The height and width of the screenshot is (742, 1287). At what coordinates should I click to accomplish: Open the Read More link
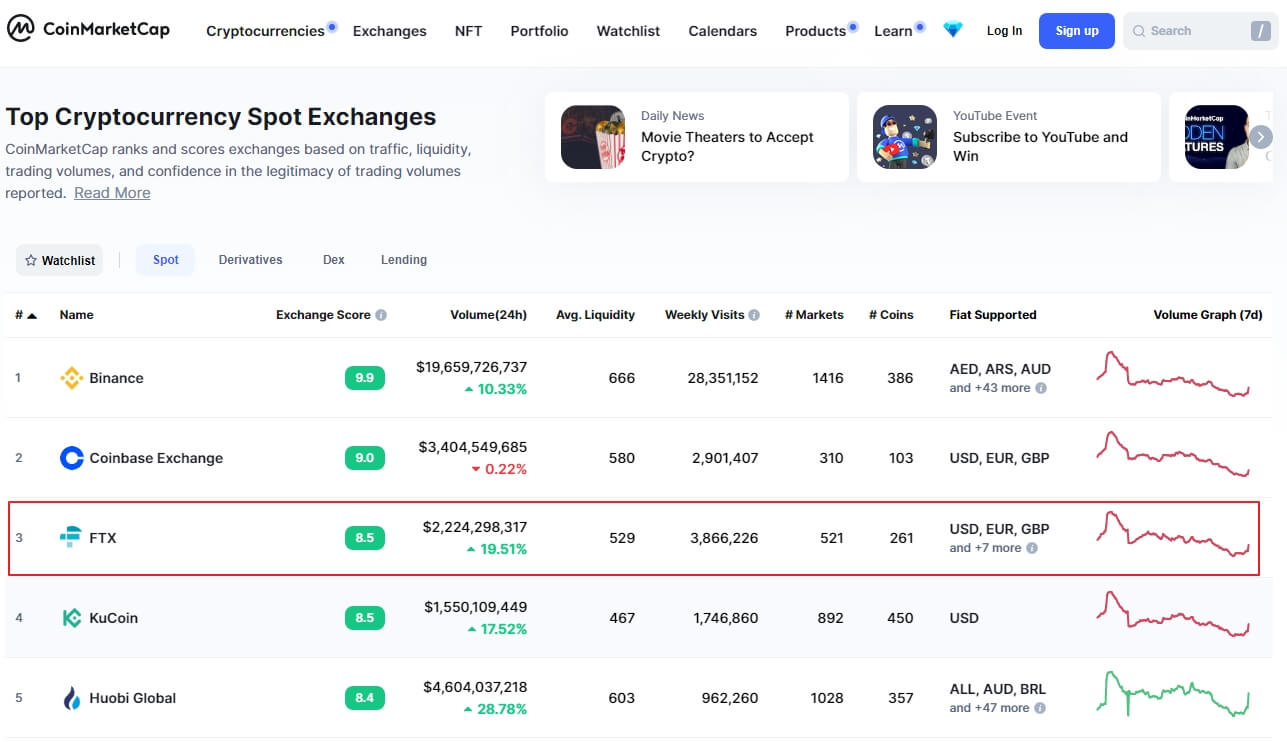pyautogui.click(x=112, y=193)
